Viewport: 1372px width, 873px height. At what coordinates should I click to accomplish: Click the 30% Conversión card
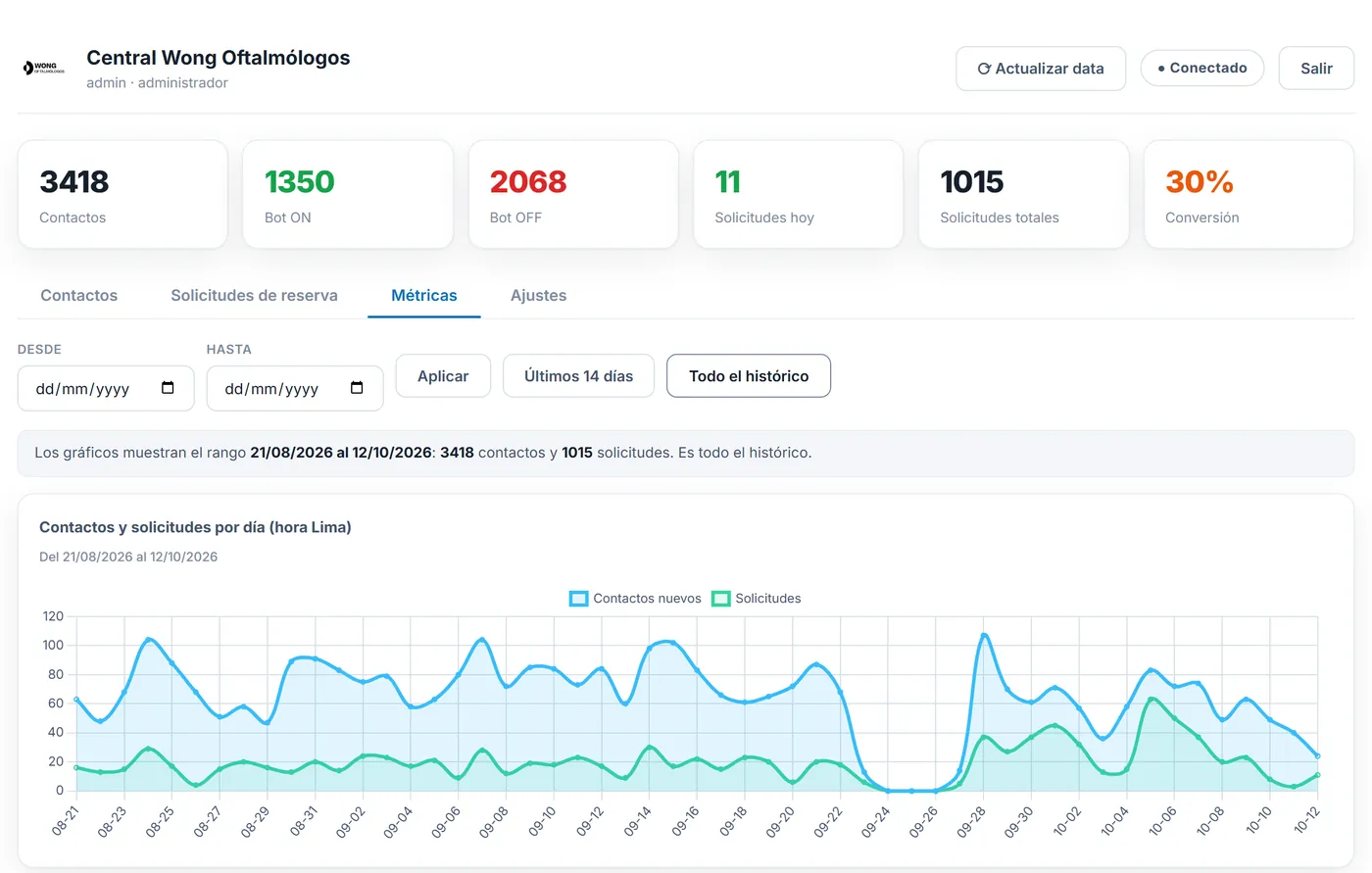(1249, 194)
